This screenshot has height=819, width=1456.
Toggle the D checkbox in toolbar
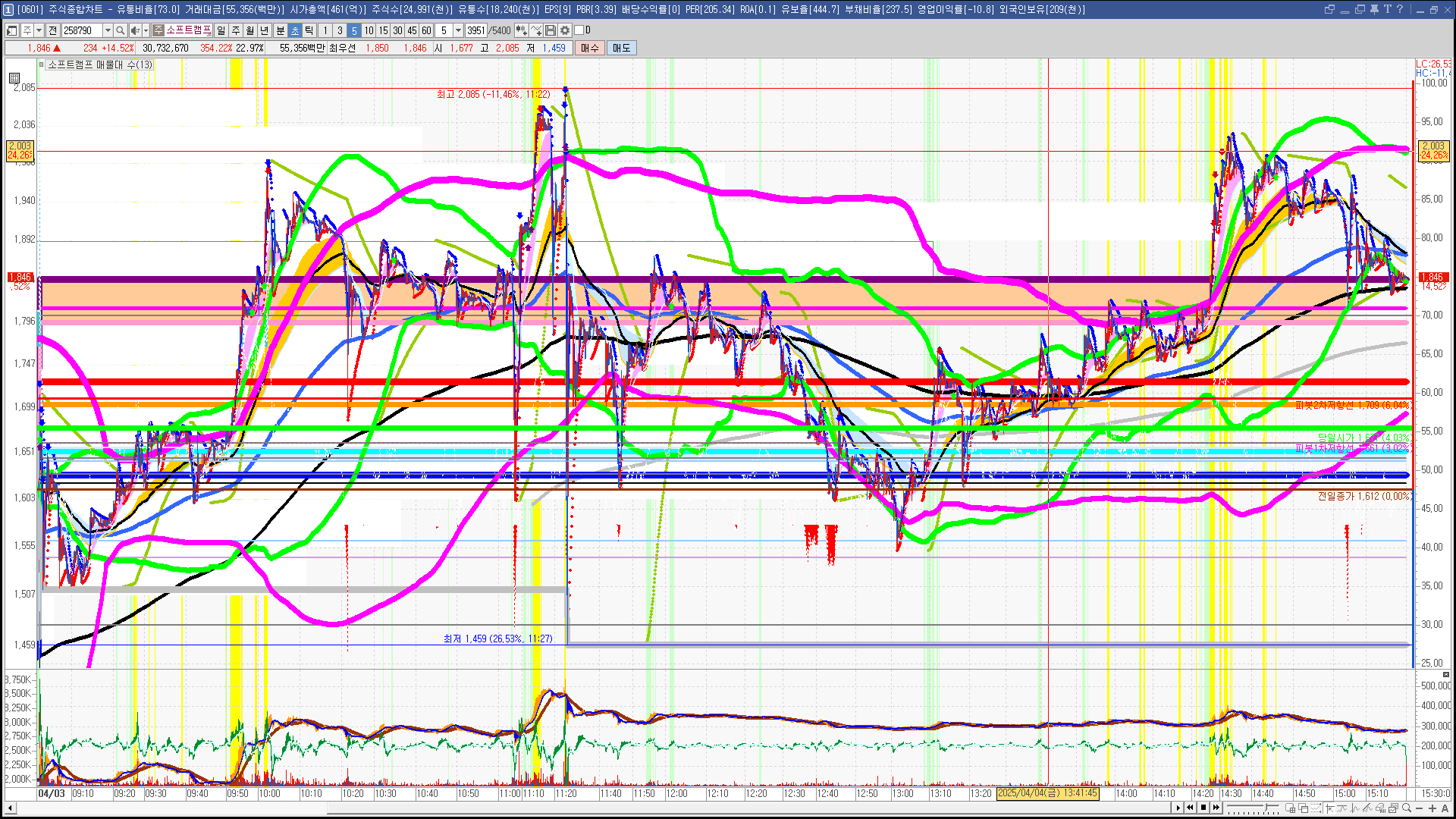[579, 30]
